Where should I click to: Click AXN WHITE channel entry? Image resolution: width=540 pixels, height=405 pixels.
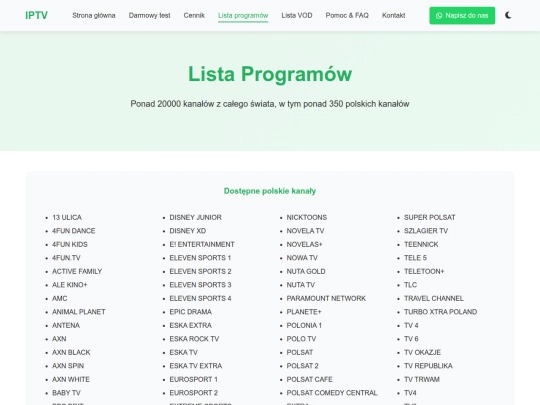71,379
